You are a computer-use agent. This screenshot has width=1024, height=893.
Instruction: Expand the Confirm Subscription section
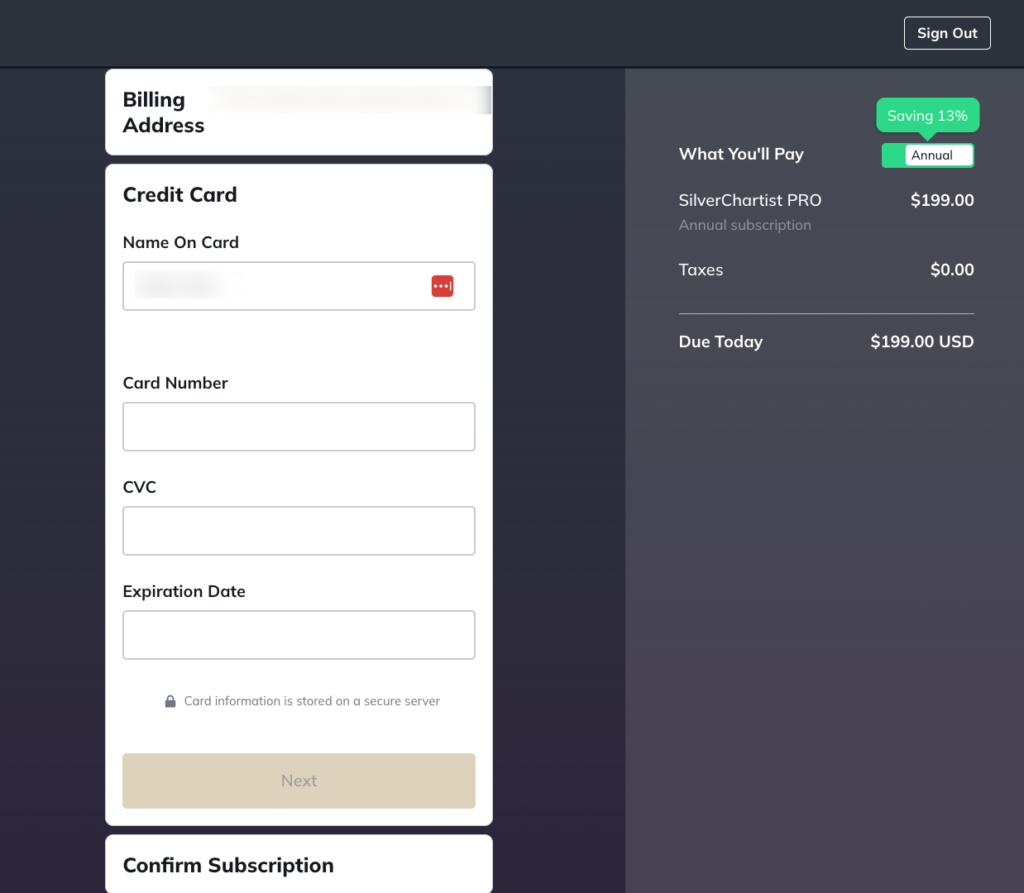tap(299, 864)
